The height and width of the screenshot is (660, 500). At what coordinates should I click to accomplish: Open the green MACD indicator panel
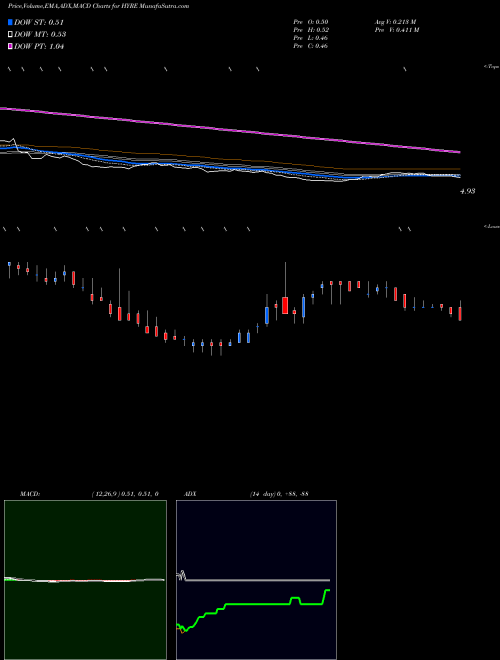[x=85, y=580]
